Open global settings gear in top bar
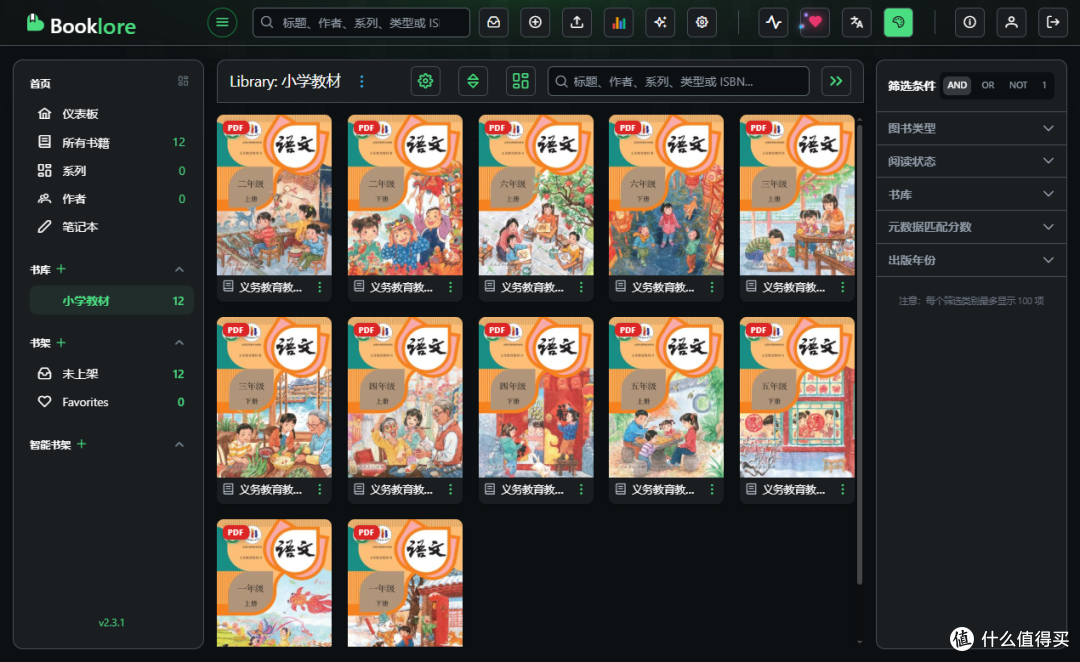The width and height of the screenshot is (1080, 662). coord(702,23)
